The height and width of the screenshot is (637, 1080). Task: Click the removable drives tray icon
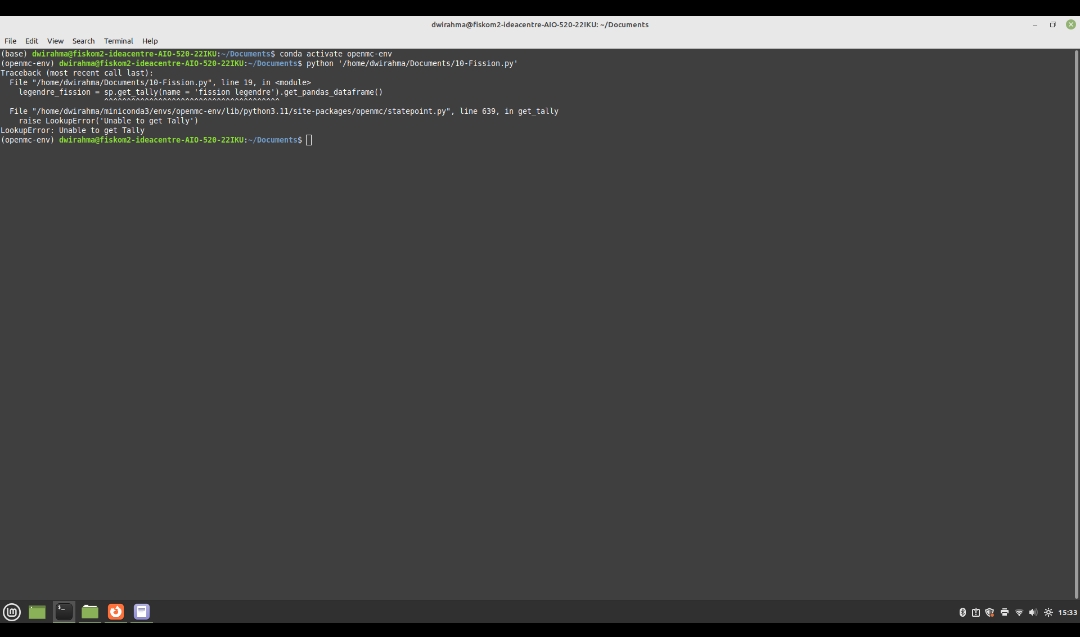pyautogui.click(x=976, y=612)
